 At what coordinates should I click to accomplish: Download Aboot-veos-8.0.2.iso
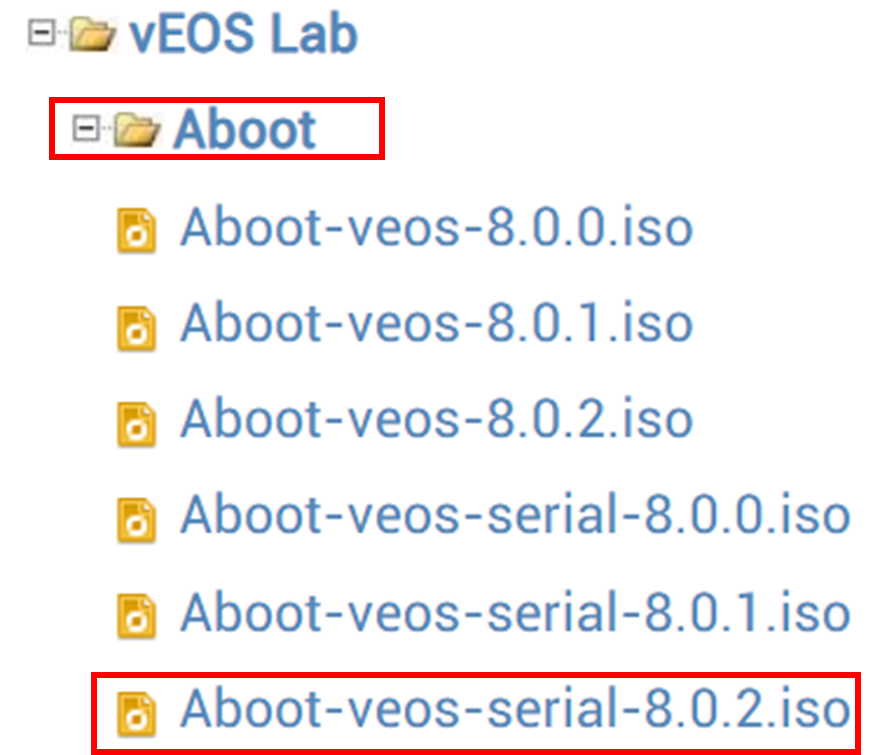[x=436, y=419]
